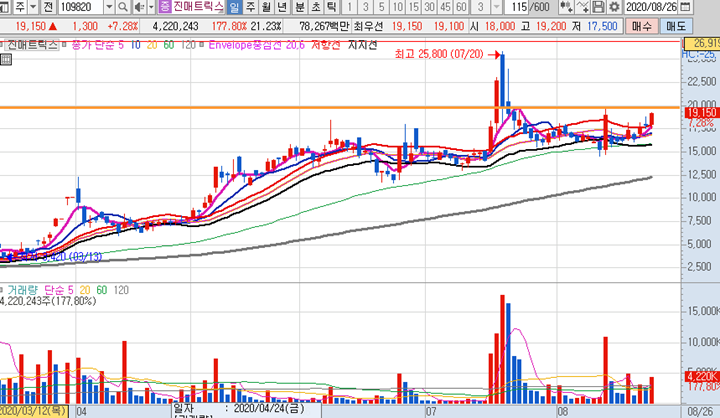Click the Envelope중심선 20,6 indicator label
The width and height of the screenshot is (720, 418).
(x=256, y=45)
